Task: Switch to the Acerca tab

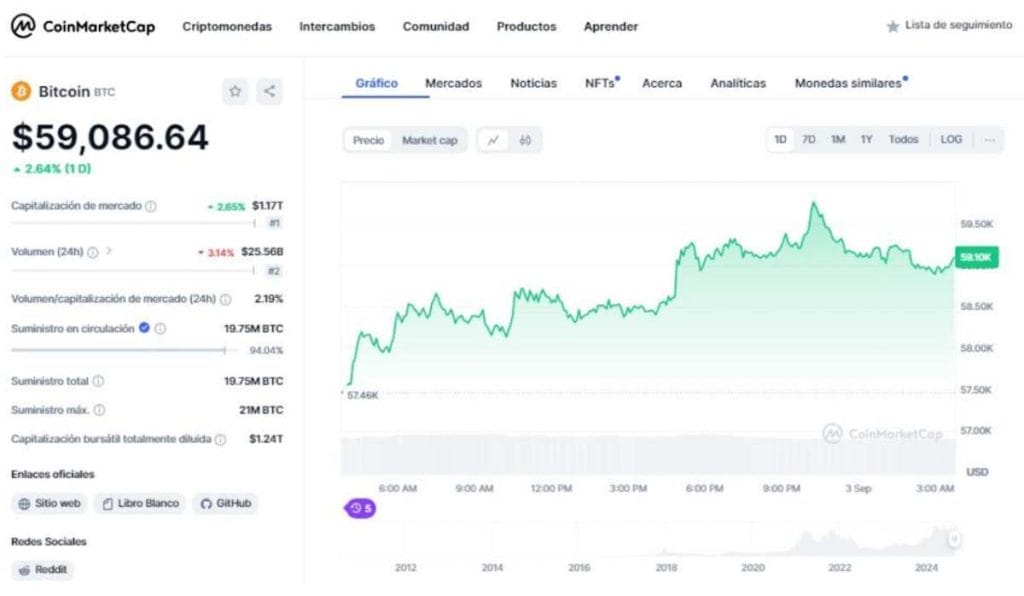Action: [x=662, y=84]
